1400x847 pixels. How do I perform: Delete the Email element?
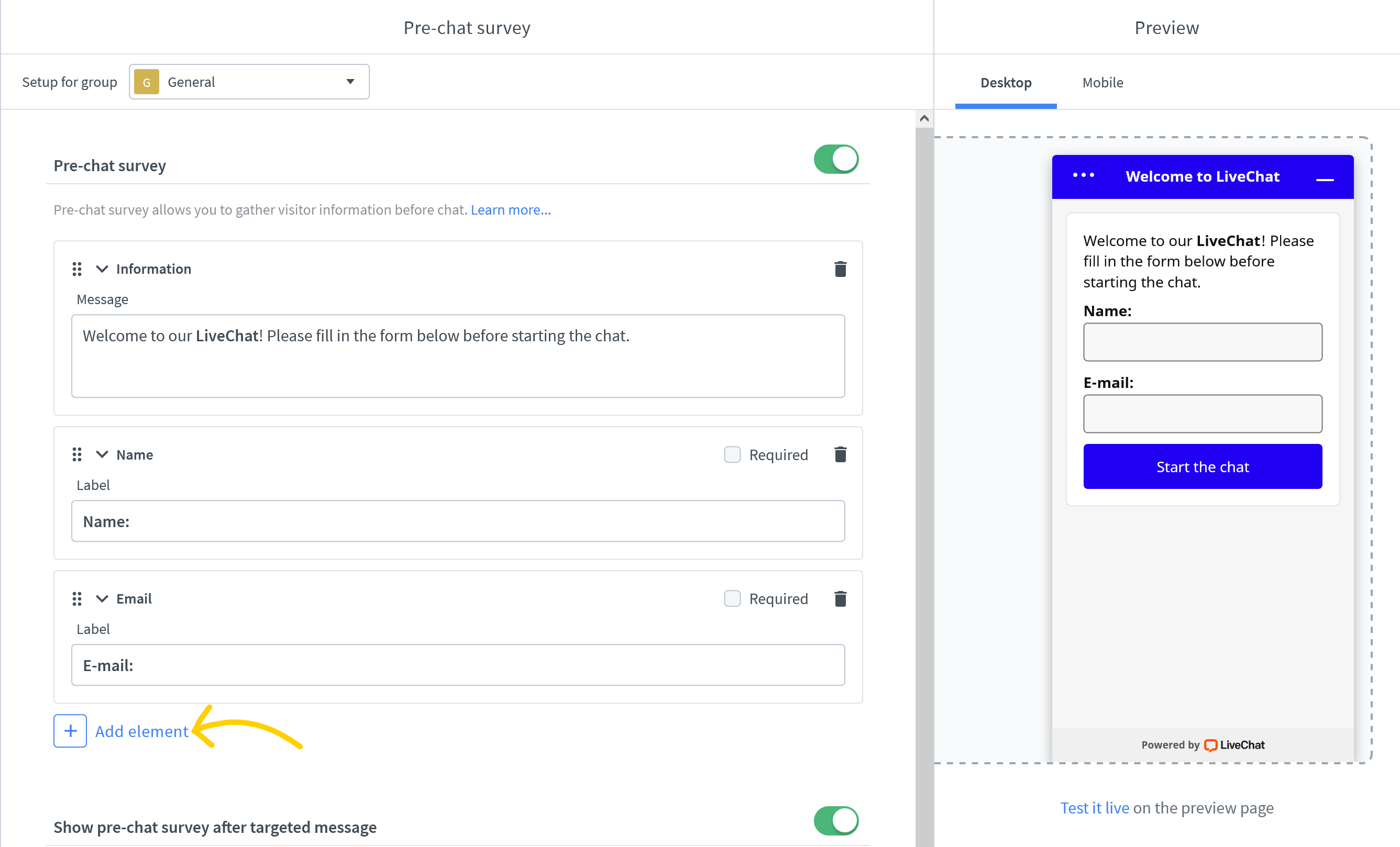840,598
